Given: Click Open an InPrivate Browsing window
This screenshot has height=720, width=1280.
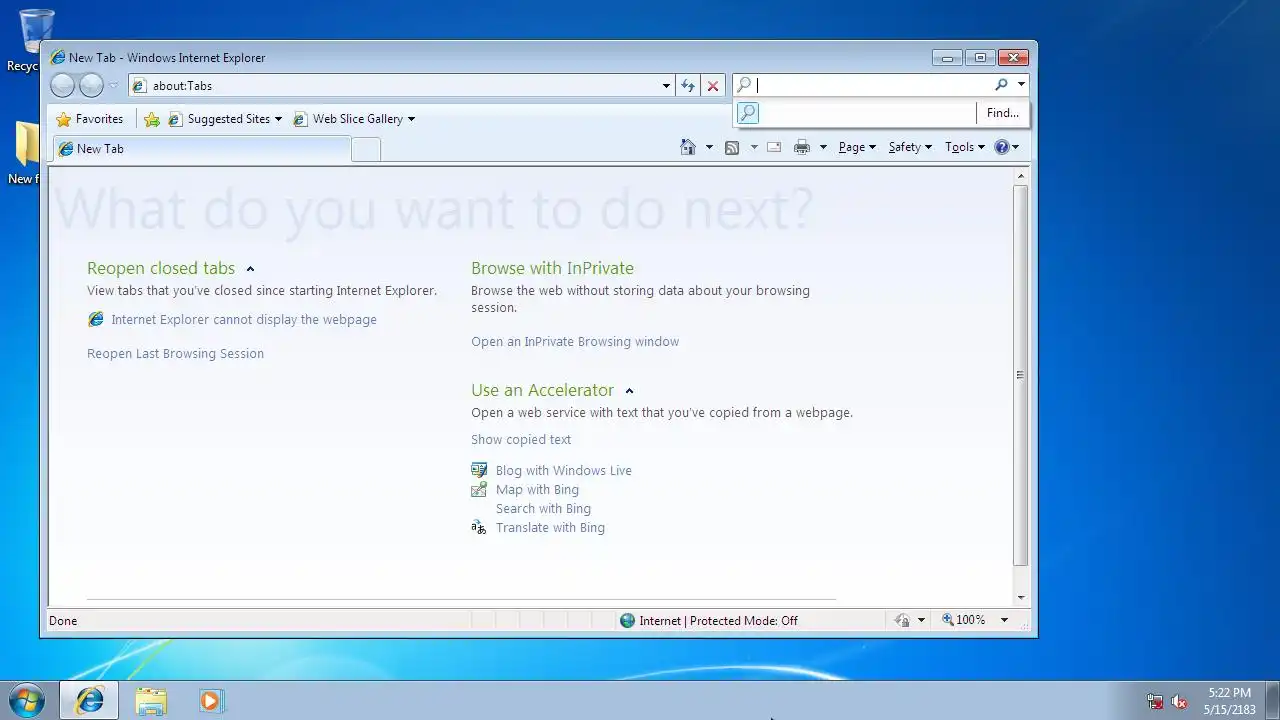Looking at the screenshot, I should [x=575, y=342].
